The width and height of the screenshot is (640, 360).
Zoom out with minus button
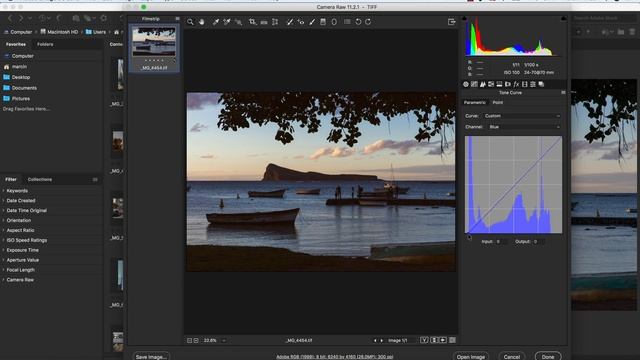(189, 340)
